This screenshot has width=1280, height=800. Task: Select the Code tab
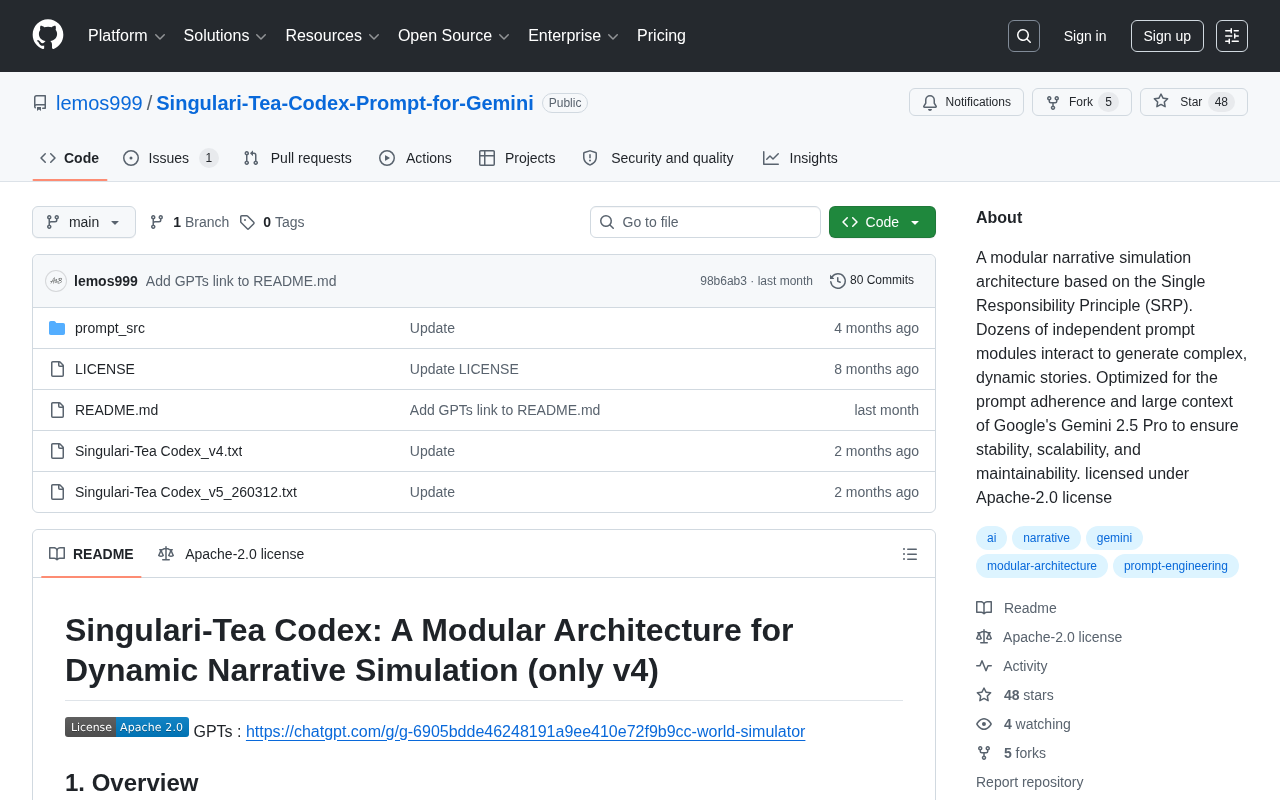point(70,158)
